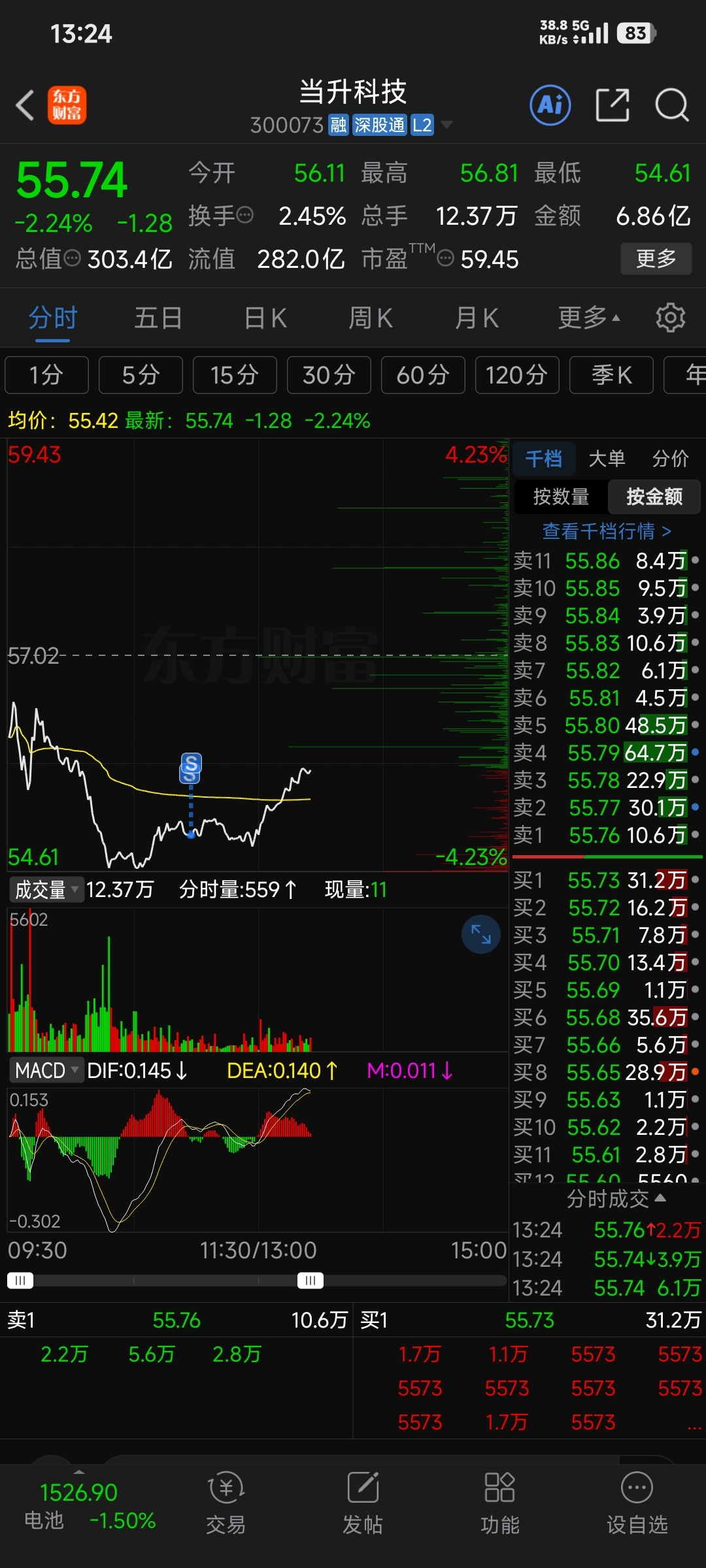Select the 大单 tab
The image size is (706, 1568).
pyautogui.click(x=607, y=459)
